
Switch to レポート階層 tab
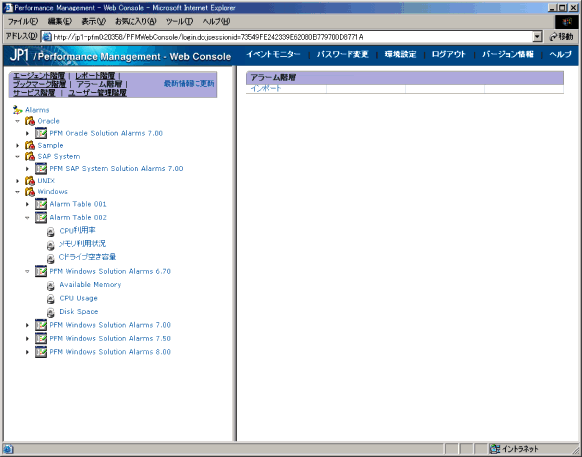(x=95, y=76)
